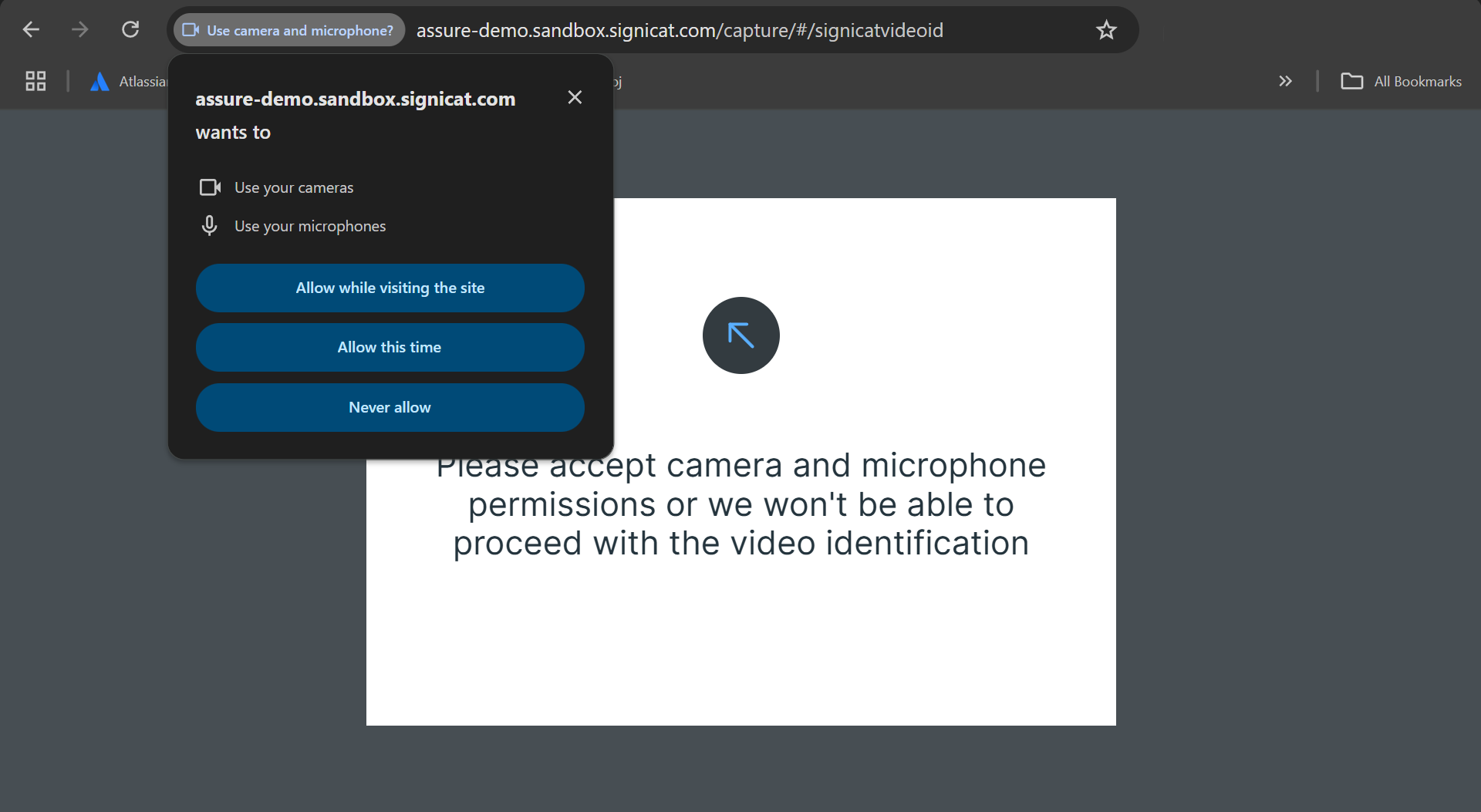Screen dimensions: 1481x812
Task: Click the Atlassian bookmark icon
Action: (100, 81)
